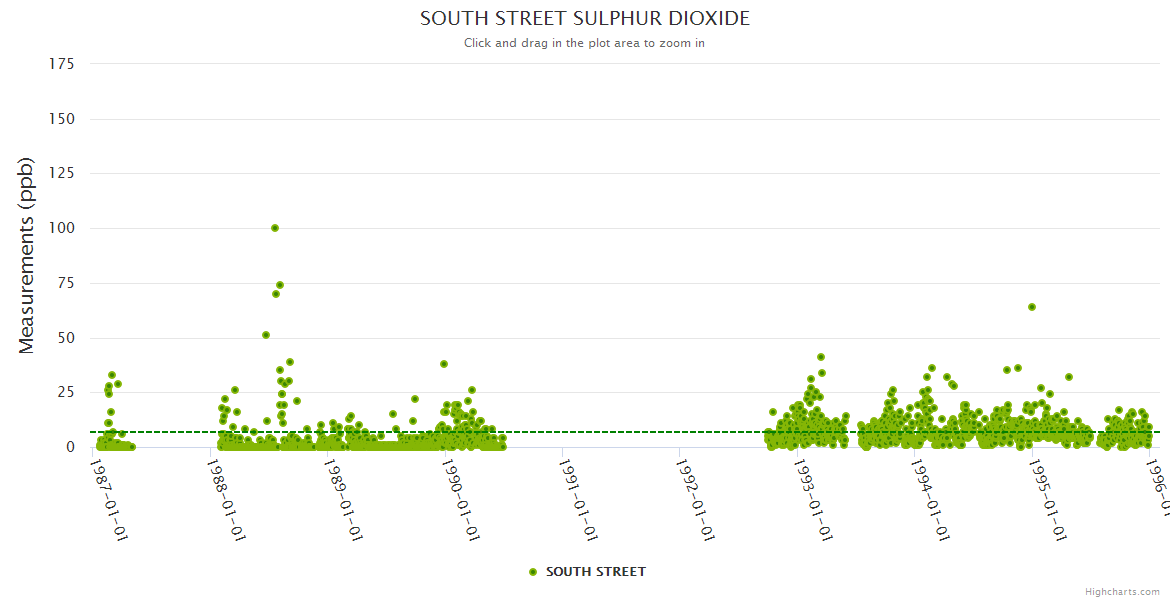This screenshot has height=600, width=1170.
Task: Select the highest 1987 point near 33 ppb
Action: [112, 375]
